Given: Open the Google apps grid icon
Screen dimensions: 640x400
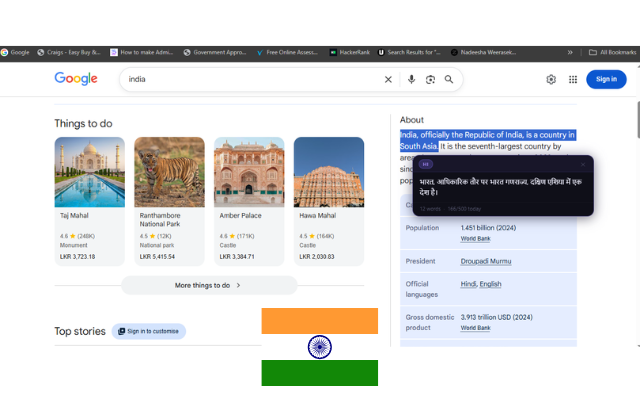Looking at the screenshot, I should click(x=573, y=79).
